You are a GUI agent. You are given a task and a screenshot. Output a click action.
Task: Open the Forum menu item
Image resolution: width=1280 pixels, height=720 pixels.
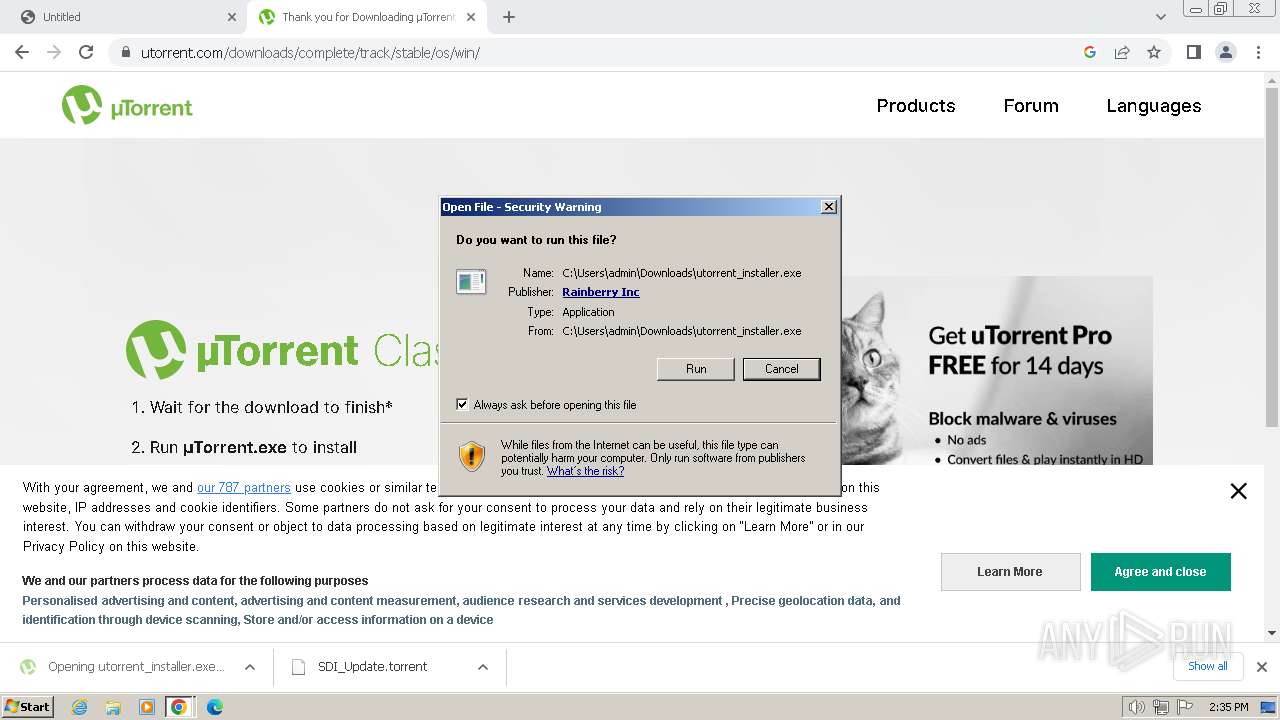point(1031,105)
